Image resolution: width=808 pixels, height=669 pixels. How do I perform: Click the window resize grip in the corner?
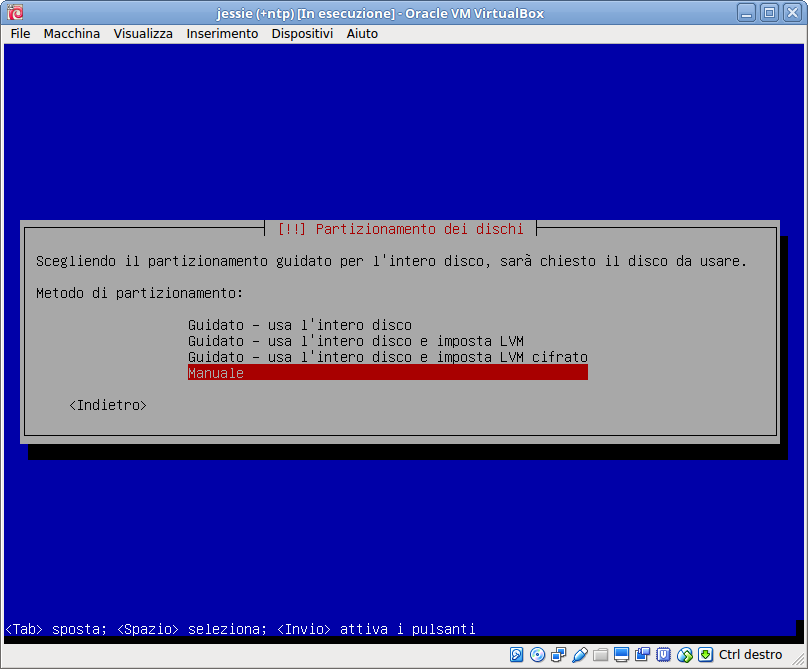(x=798, y=658)
